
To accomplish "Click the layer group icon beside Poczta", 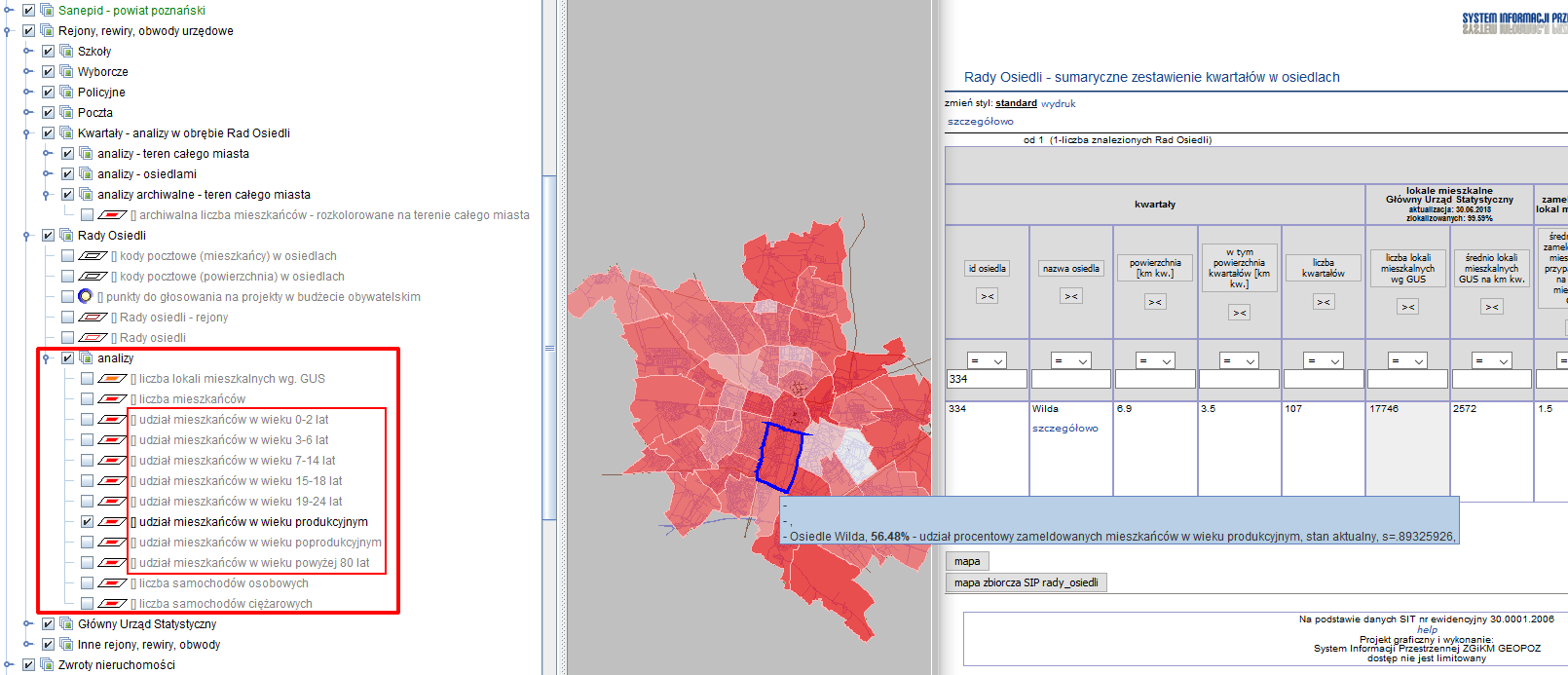I will (x=66, y=112).
